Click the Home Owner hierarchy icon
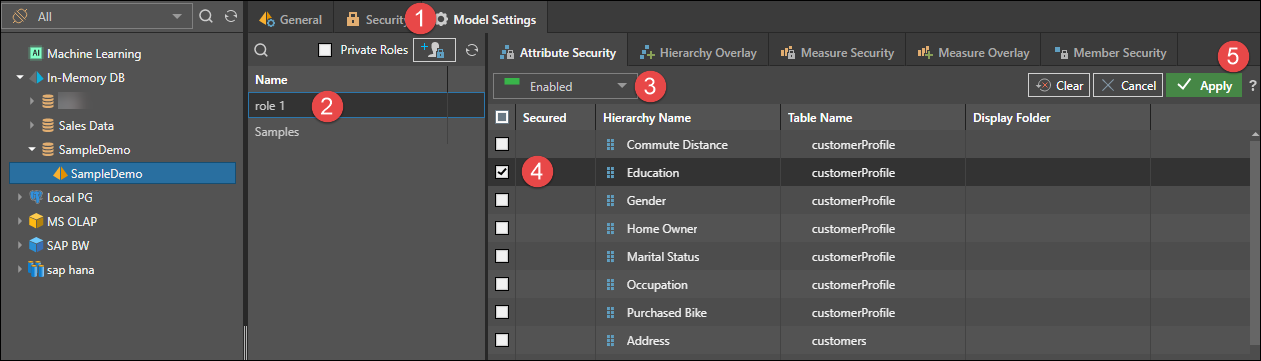1261x361 pixels. 609,229
